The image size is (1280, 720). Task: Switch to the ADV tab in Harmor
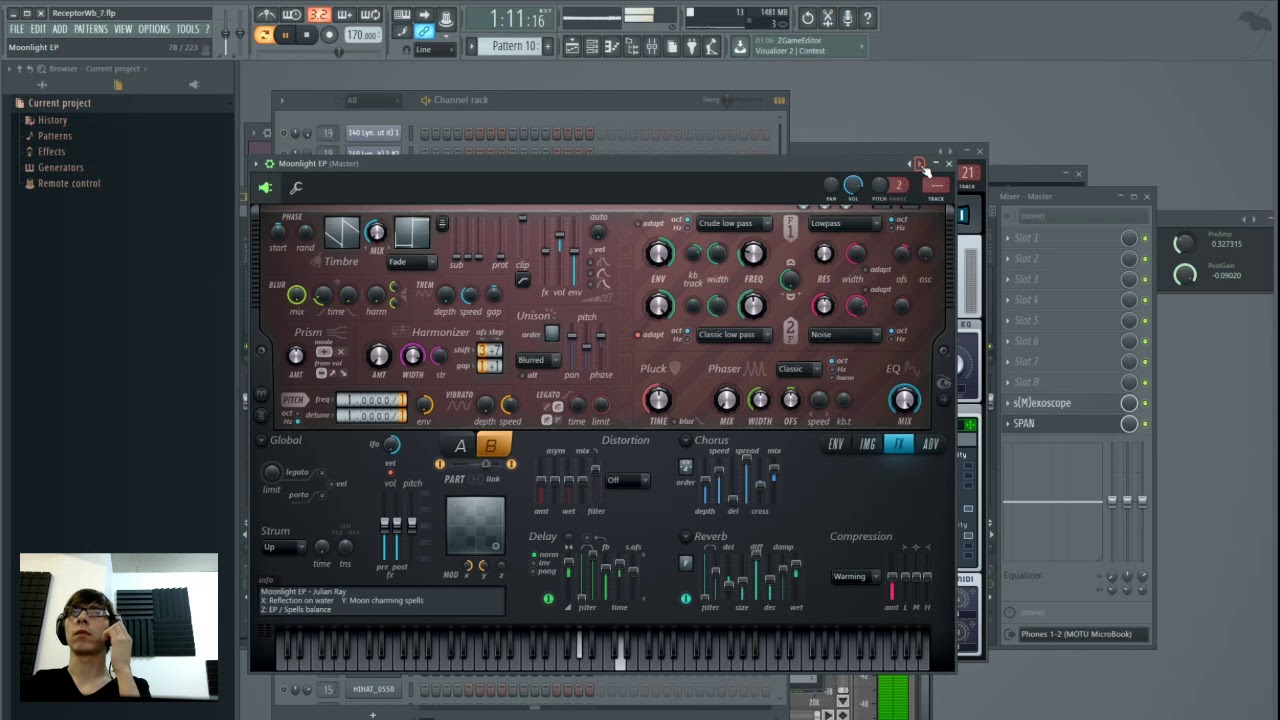coord(930,444)
